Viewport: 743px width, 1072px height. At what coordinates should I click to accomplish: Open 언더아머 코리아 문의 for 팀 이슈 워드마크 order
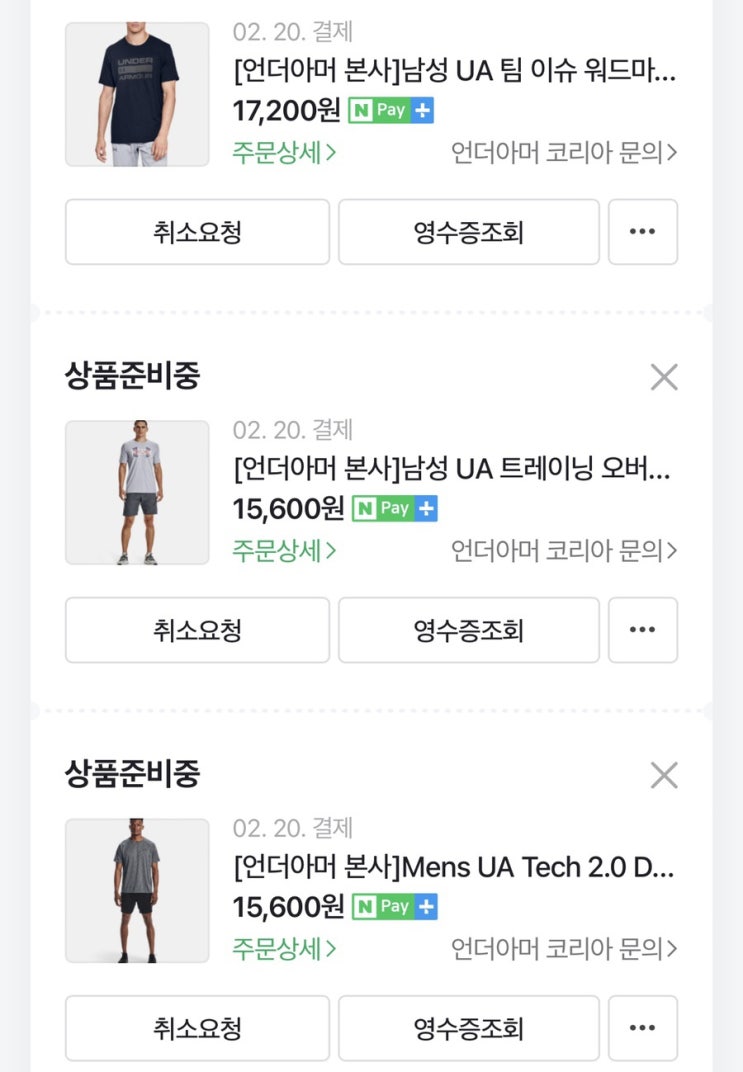tap(564, 153)
